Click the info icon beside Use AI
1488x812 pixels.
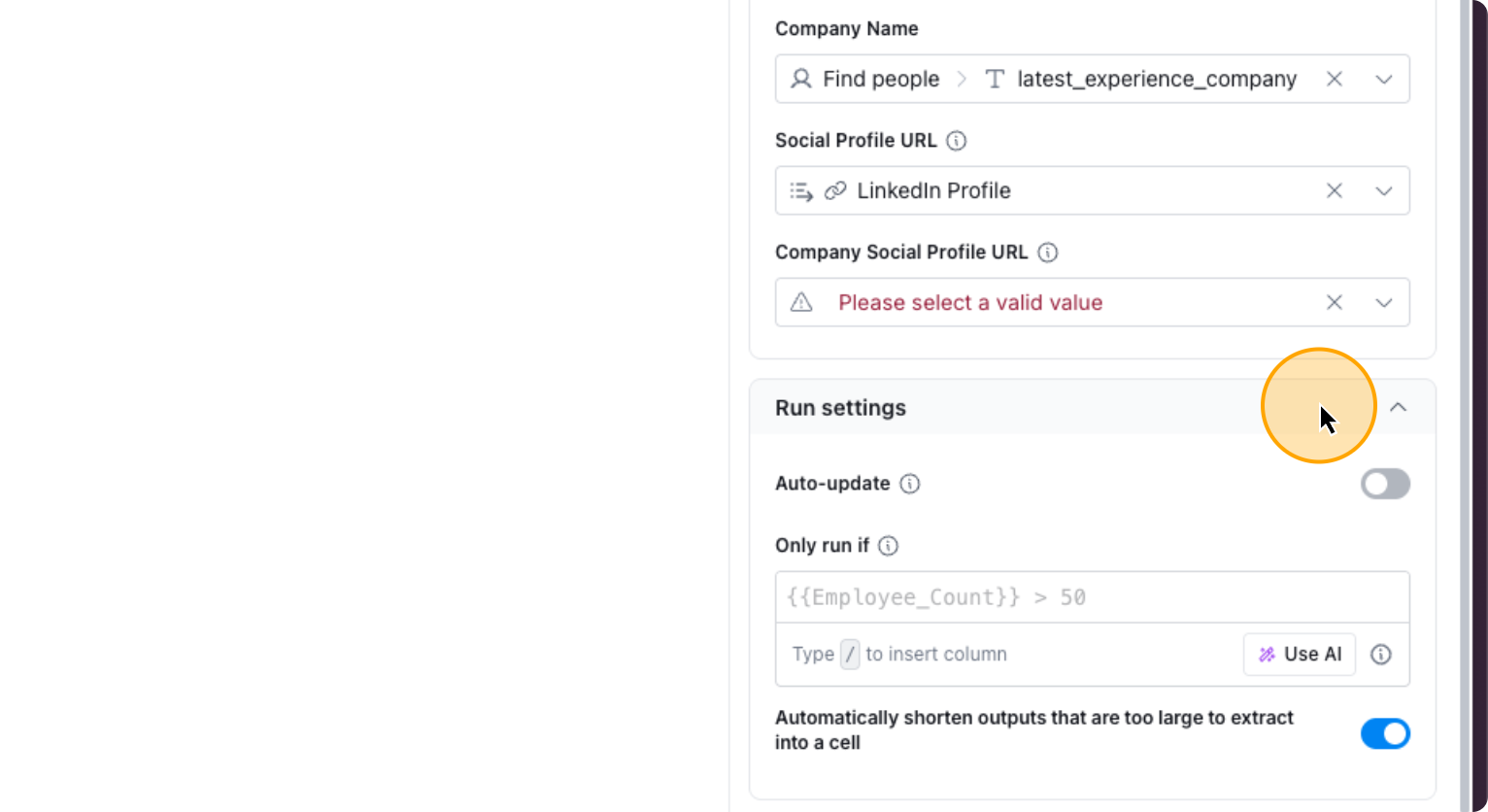click(x=1380, y=655)
